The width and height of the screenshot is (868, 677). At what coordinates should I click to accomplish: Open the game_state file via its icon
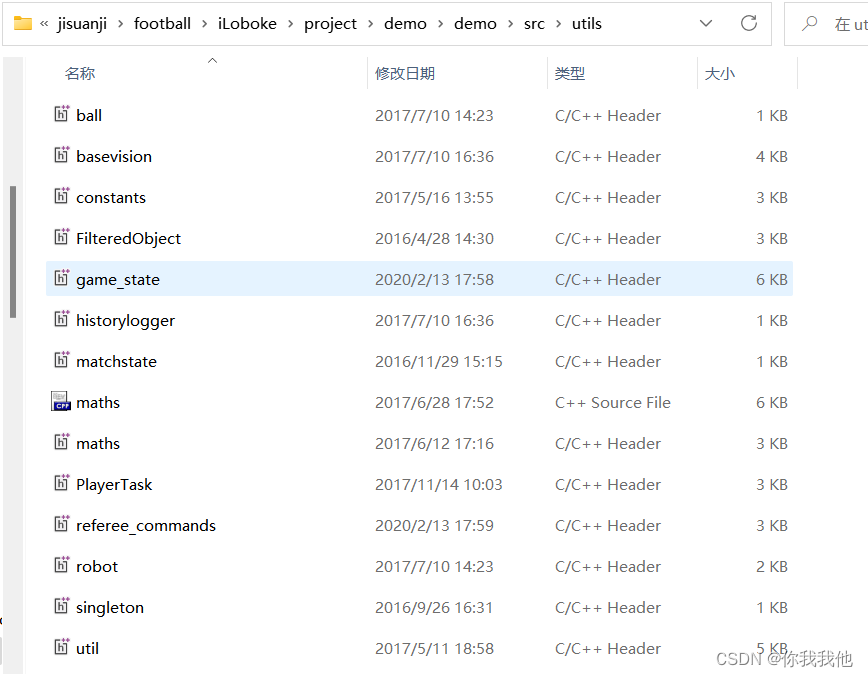[x=61, y=279]
